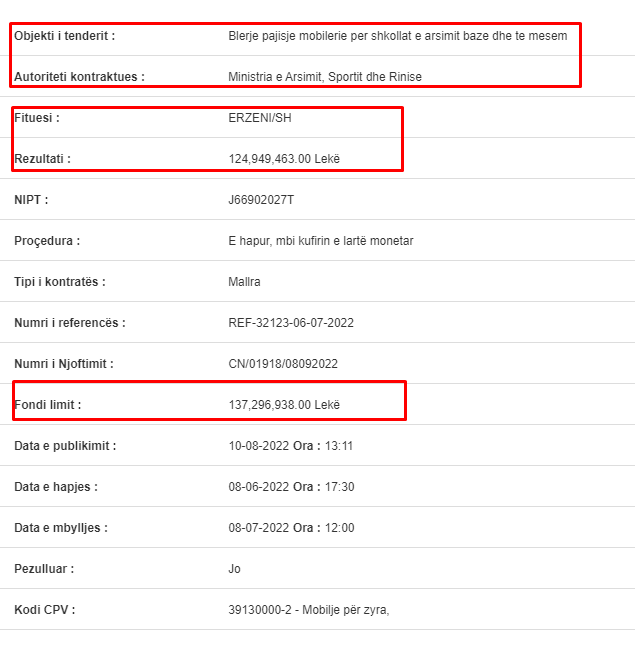
Task: Click the Autoriteti kontraktues label
Action: click(x=79, y=77)
